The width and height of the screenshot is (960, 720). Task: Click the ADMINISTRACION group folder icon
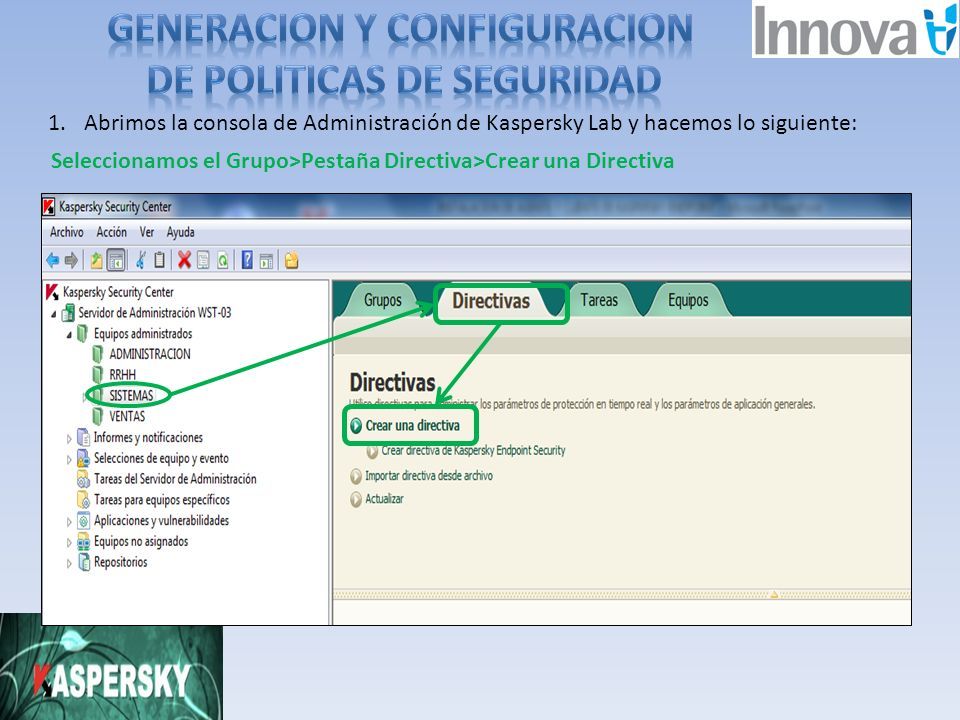98,354
